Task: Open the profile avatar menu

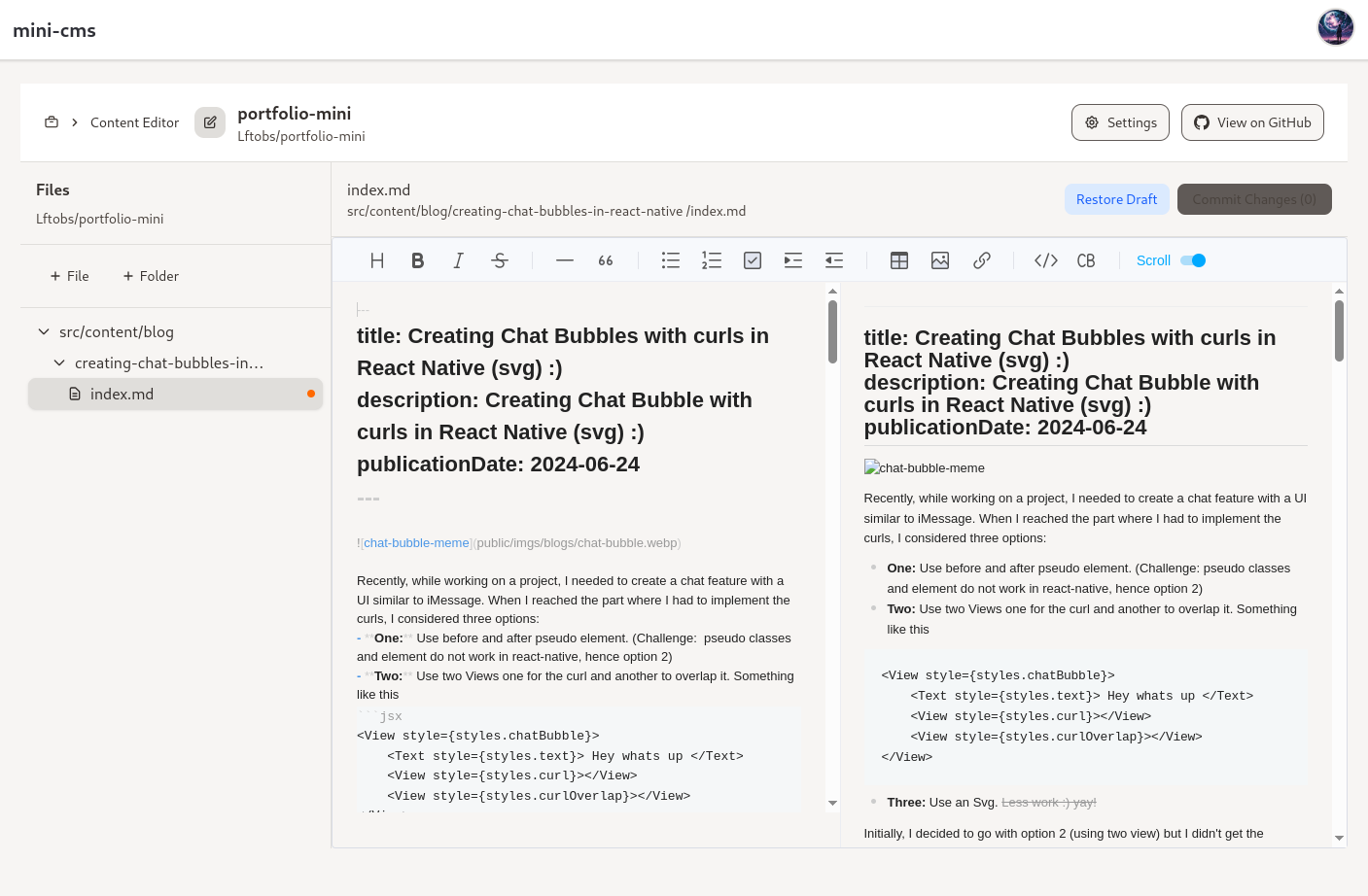Action: 1335,26
